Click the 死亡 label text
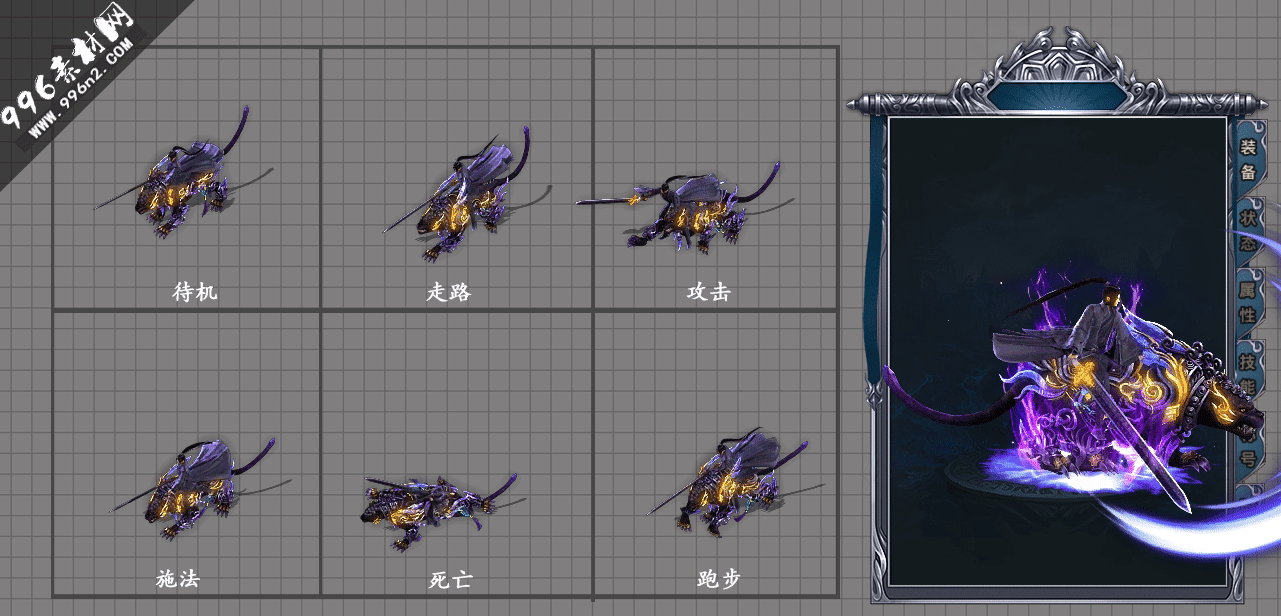Viewport: 1281px width, 616px height. coord(450,579)
